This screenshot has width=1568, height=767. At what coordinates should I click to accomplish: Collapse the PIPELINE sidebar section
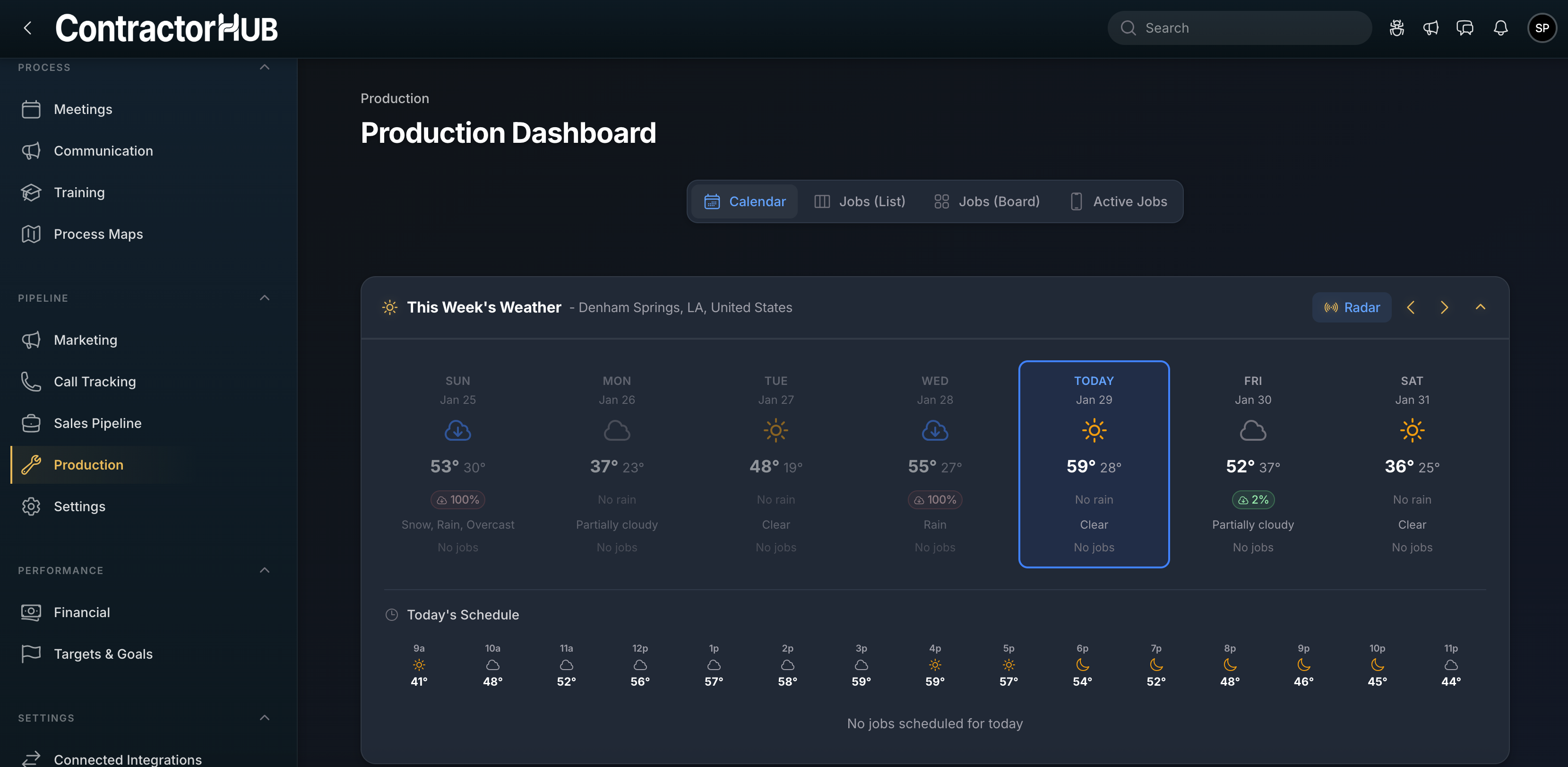[264, 297]
